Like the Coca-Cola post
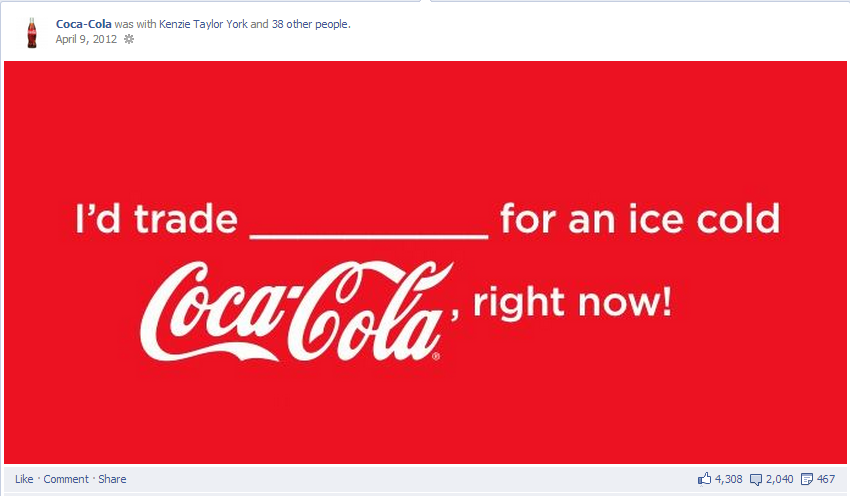The height and width of the screenshot is (496, 850). coord(24,479)
